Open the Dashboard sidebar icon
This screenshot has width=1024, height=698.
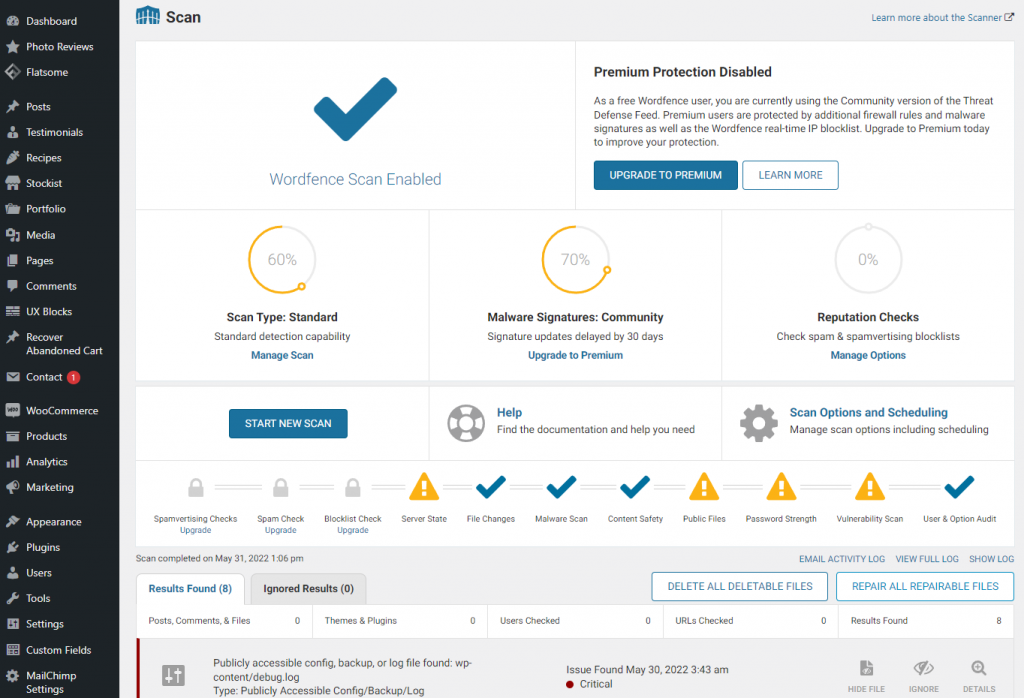pos(12,21)
